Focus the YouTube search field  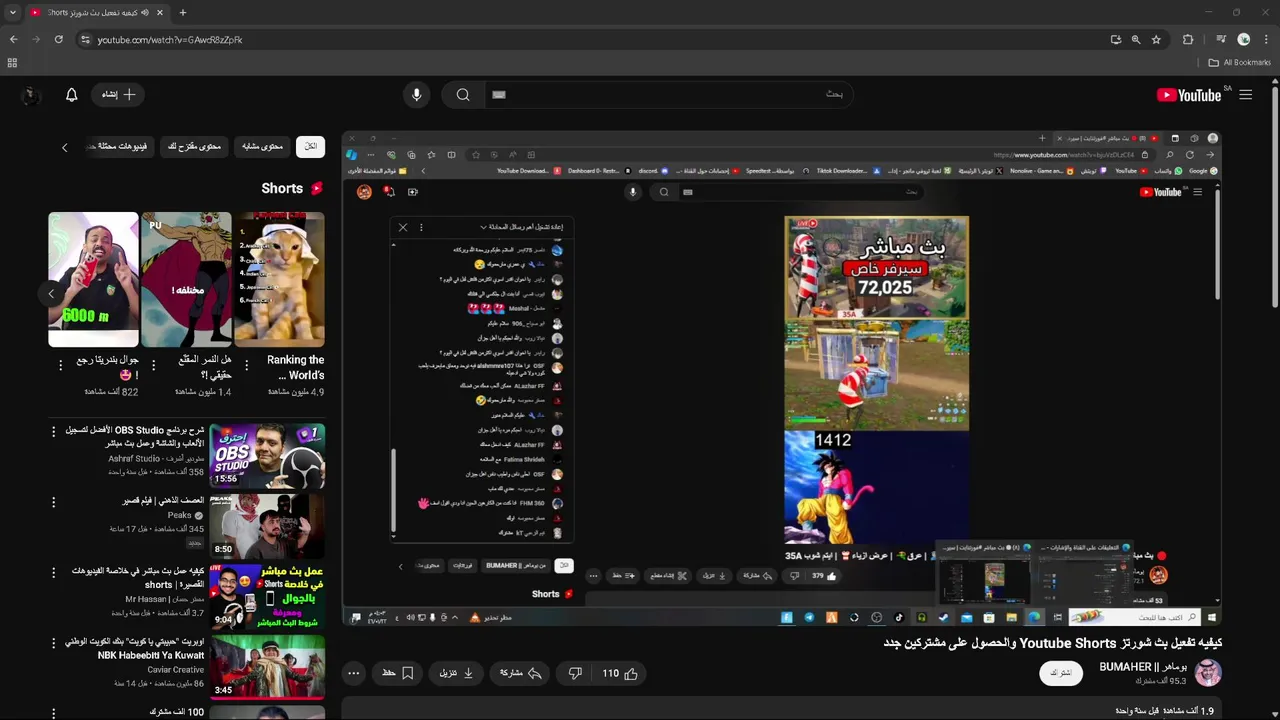(670, 95)
